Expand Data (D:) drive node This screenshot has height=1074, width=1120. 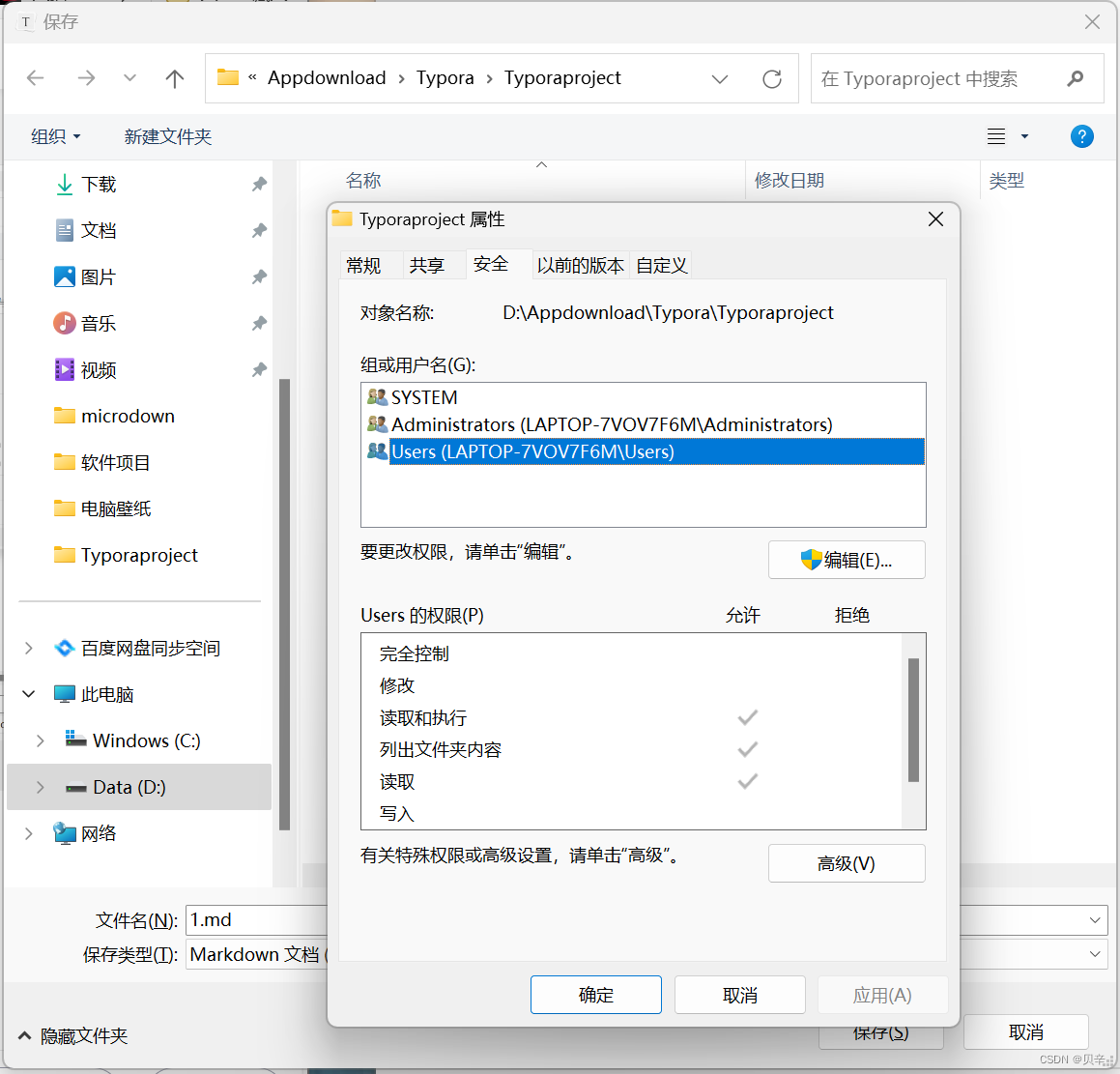40,787
